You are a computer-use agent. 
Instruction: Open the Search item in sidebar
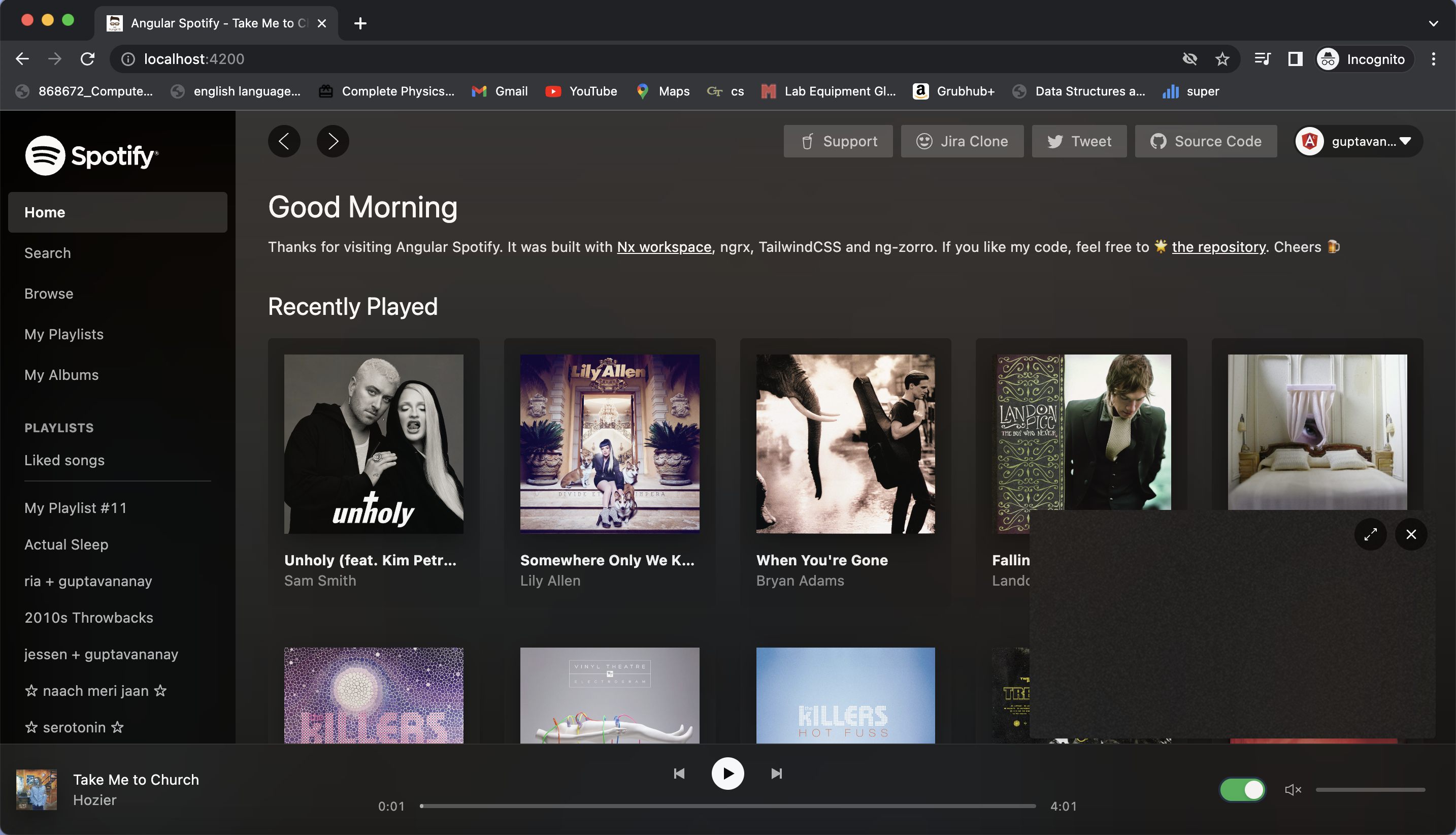[x=48, y=253]
